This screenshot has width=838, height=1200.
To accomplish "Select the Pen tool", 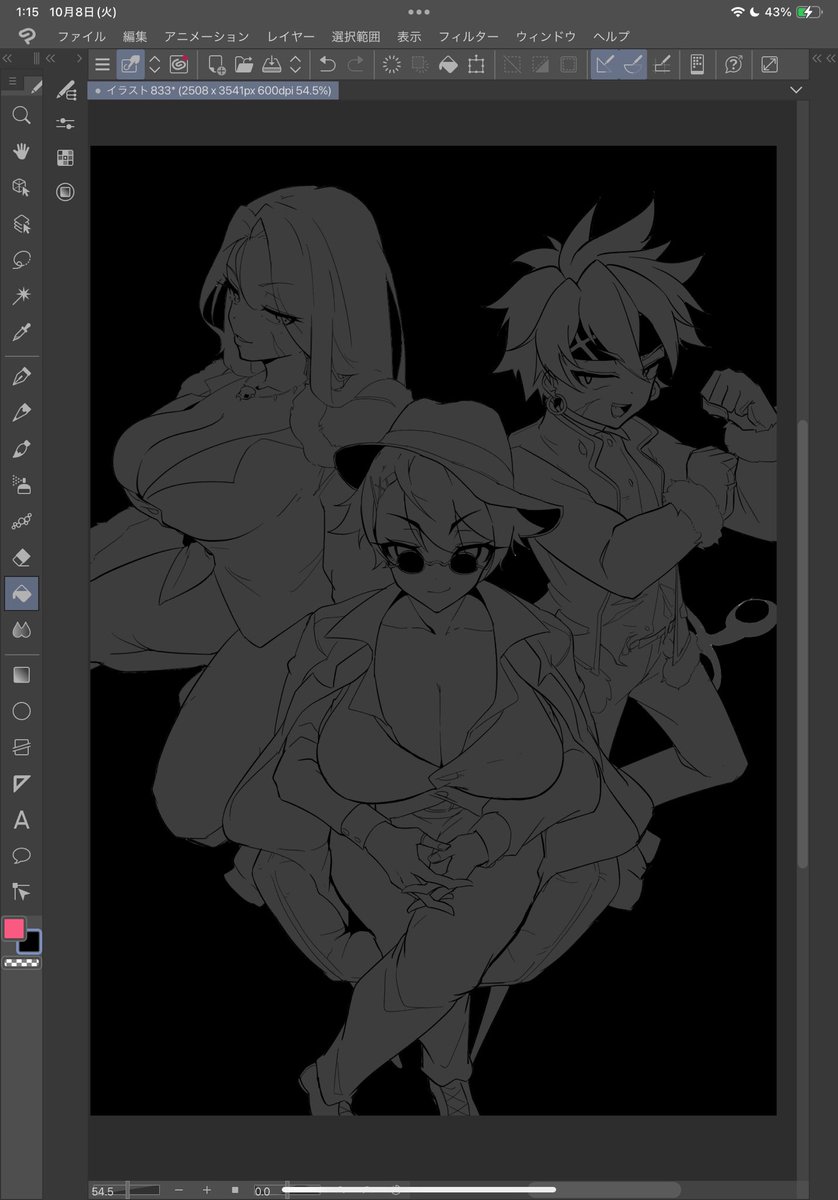I will pos(21,377).
